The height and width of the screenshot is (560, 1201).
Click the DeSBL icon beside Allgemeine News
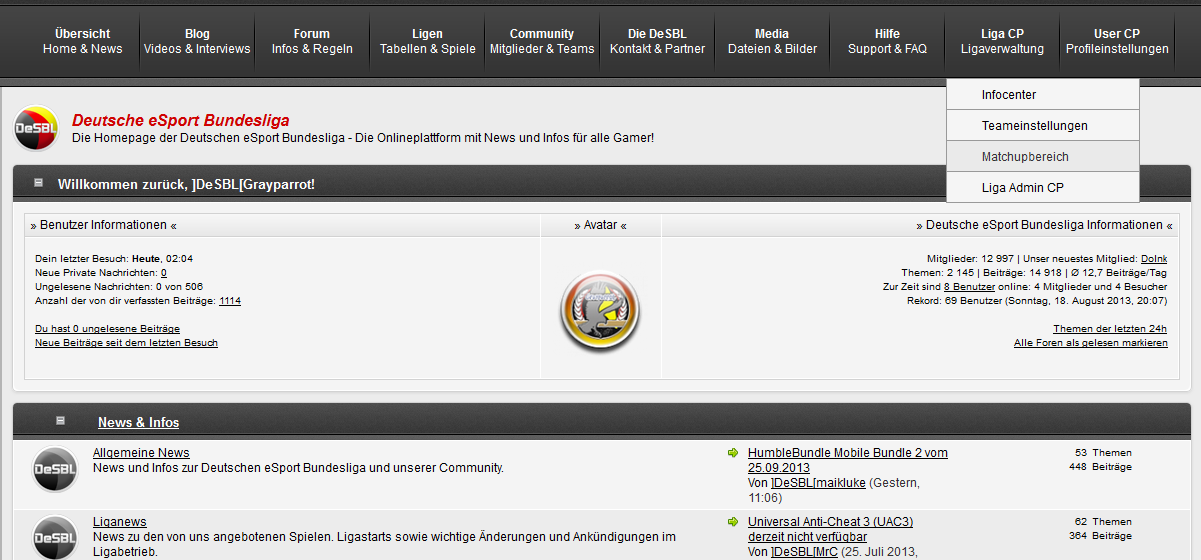(x=55, y=470)
